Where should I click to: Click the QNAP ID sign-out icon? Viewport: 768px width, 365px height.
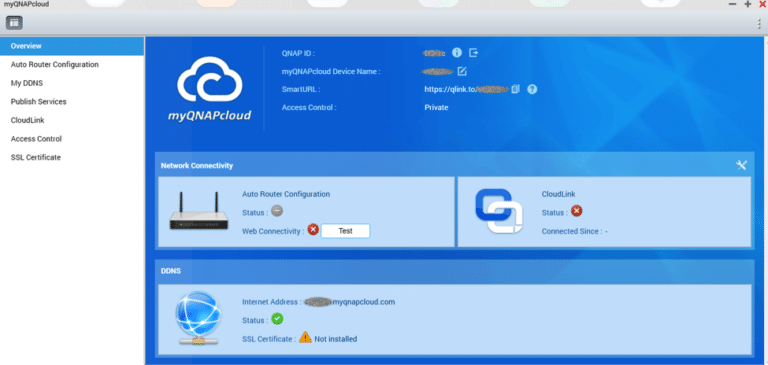tap(473, 52)
